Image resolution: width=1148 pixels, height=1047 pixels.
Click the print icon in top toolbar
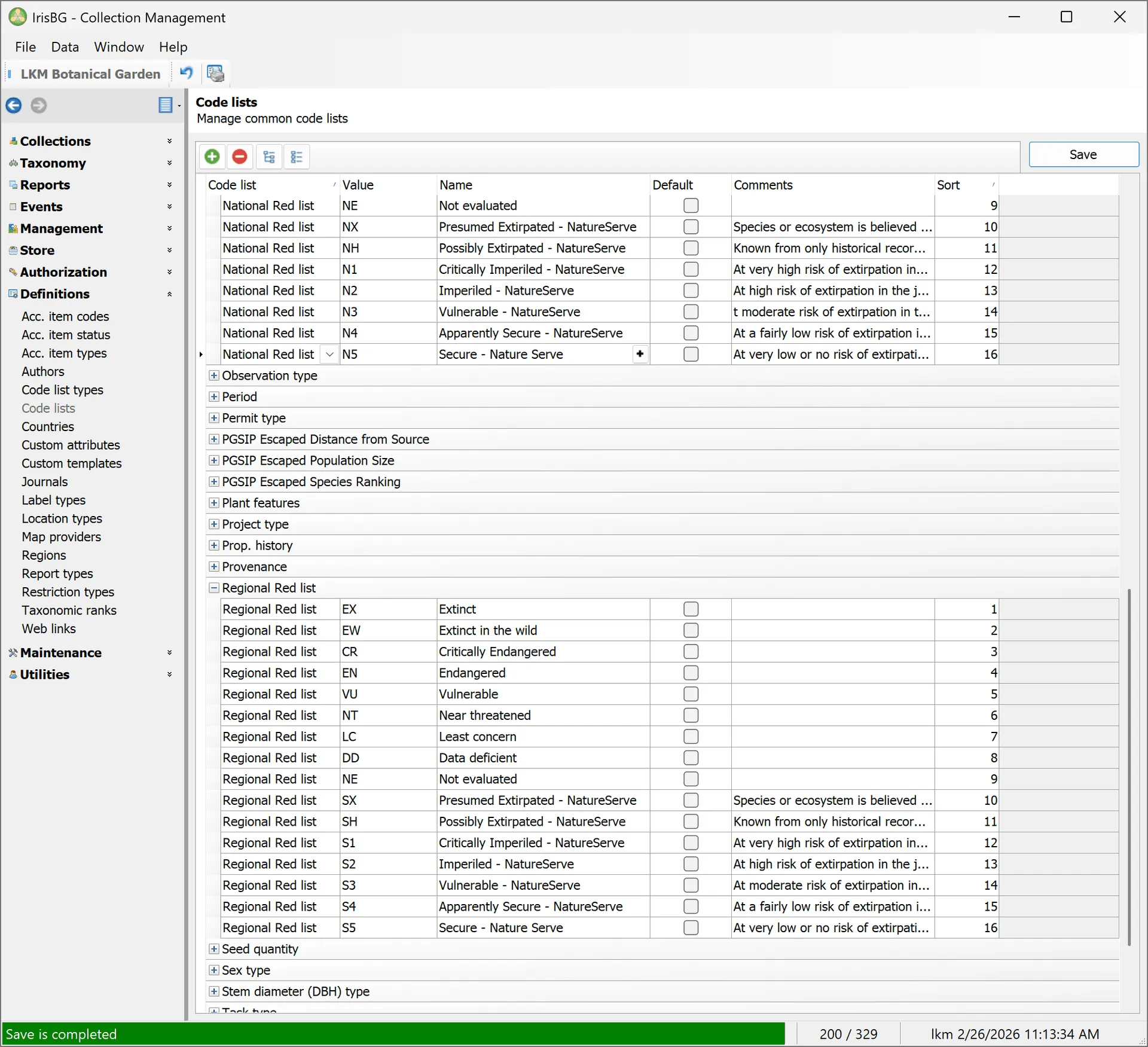pos(215,73)
